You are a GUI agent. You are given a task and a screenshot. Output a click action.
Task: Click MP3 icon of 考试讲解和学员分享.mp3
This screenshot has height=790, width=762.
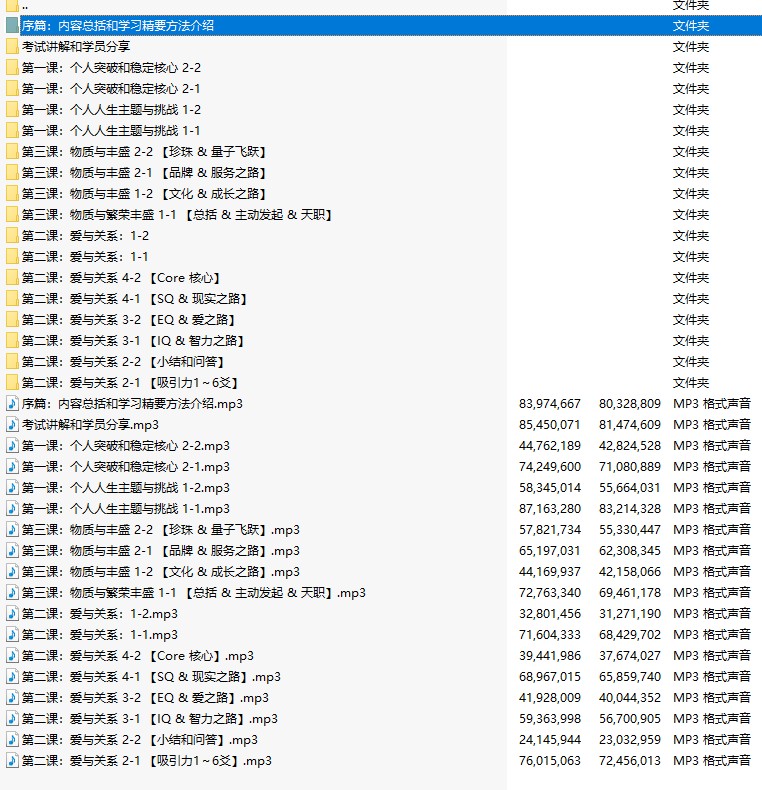pos(12,425)
